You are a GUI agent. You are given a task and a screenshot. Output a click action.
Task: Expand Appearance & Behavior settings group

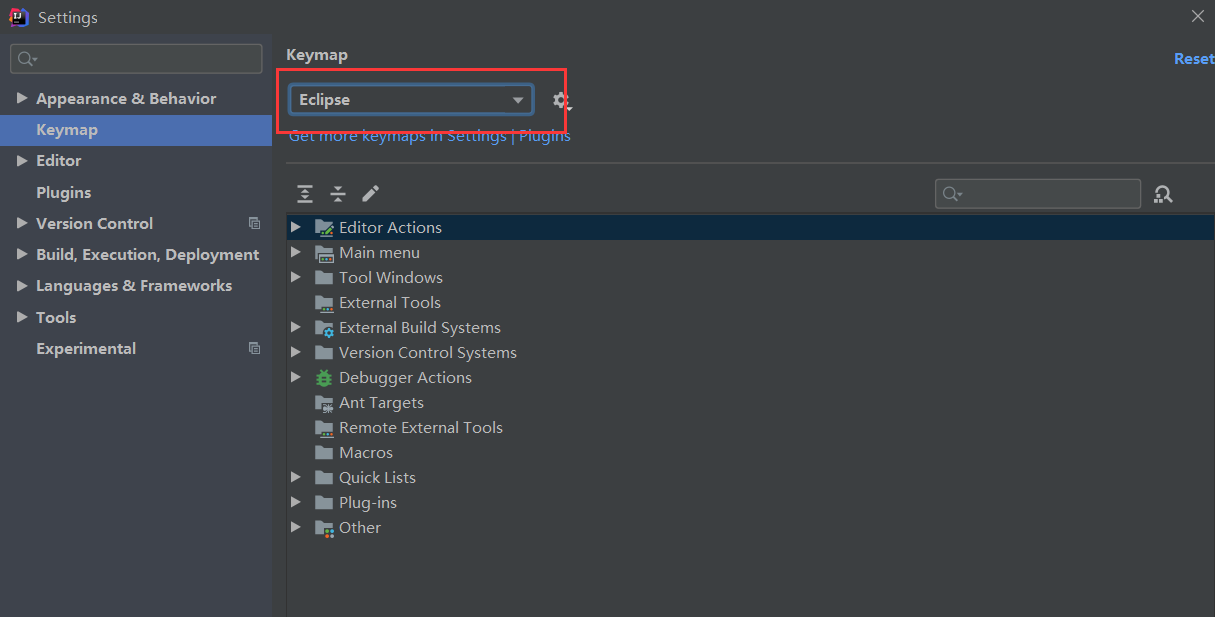(22, 99)
